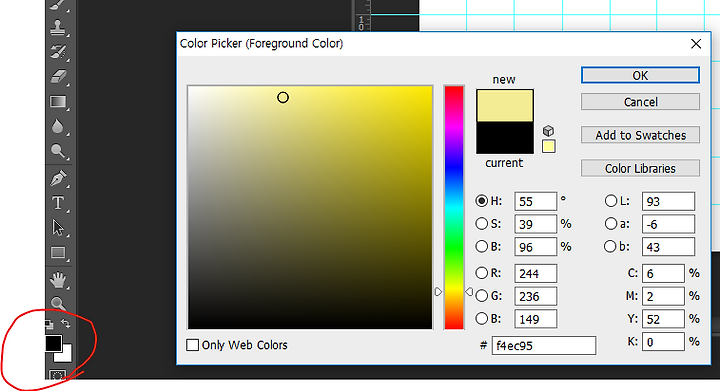
Task: Click Add to Swatches button
Action: point(640,135)
